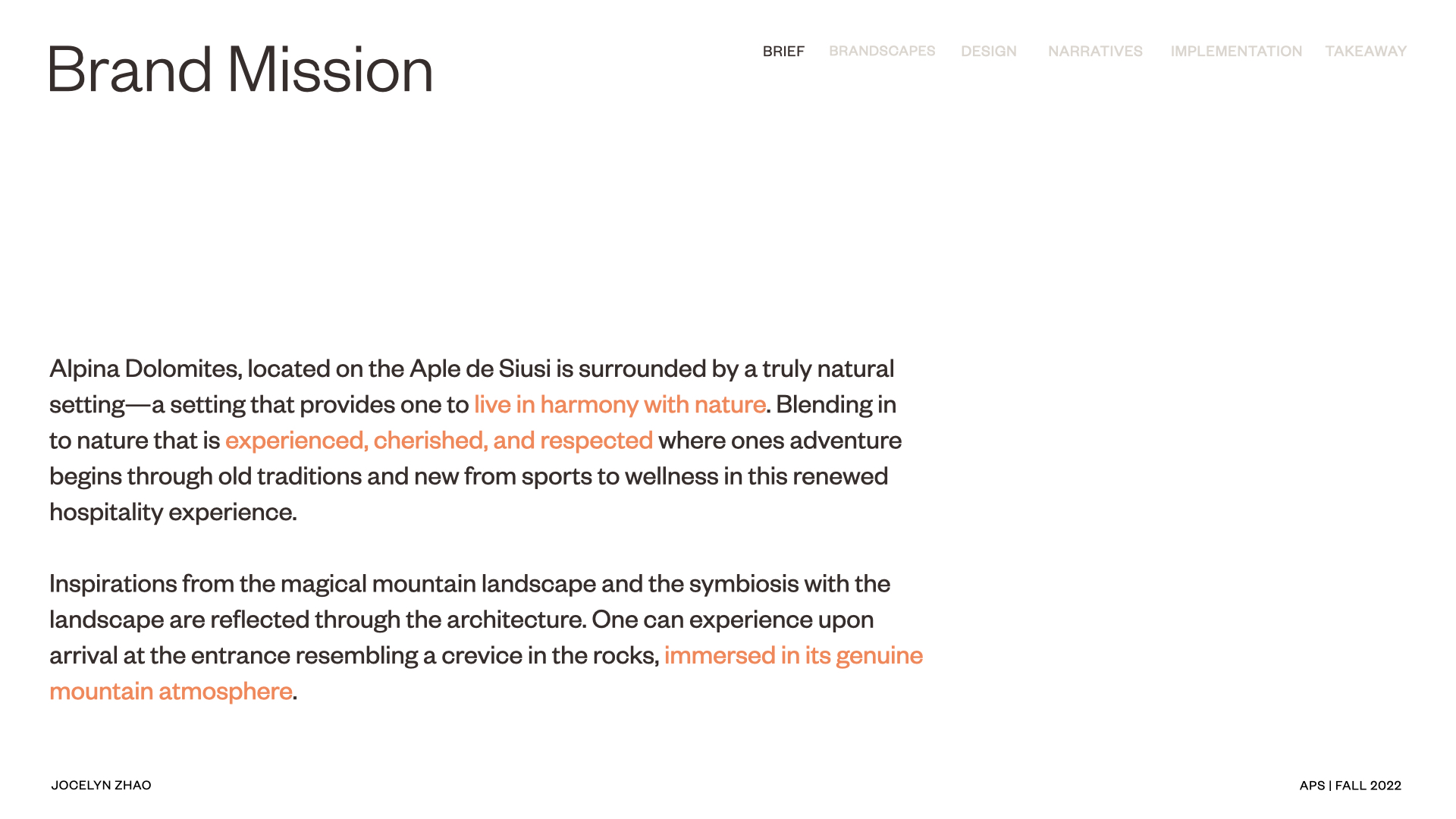Select the BRIEF navigation tab
The width and height of the screenshot is (1456, 819).
pos(783,52)
